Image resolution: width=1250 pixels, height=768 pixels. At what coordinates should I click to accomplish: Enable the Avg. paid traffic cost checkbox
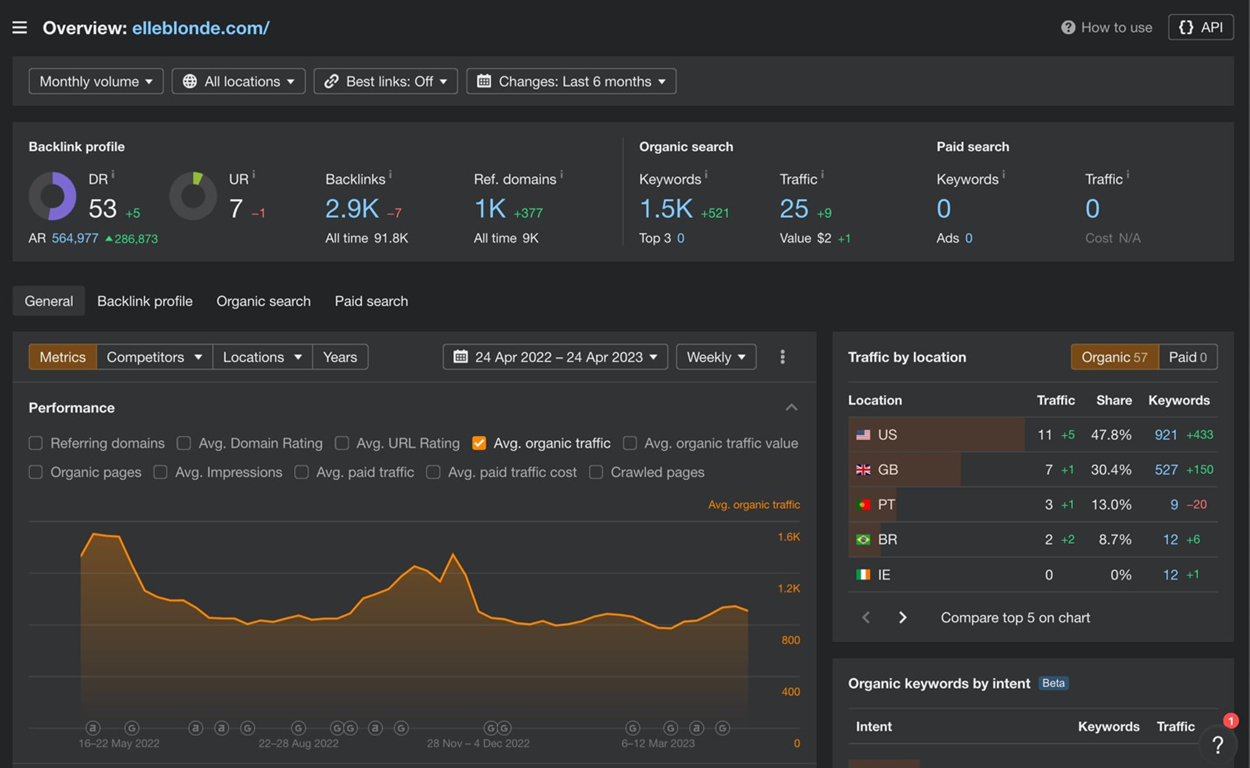pos(433,472)
